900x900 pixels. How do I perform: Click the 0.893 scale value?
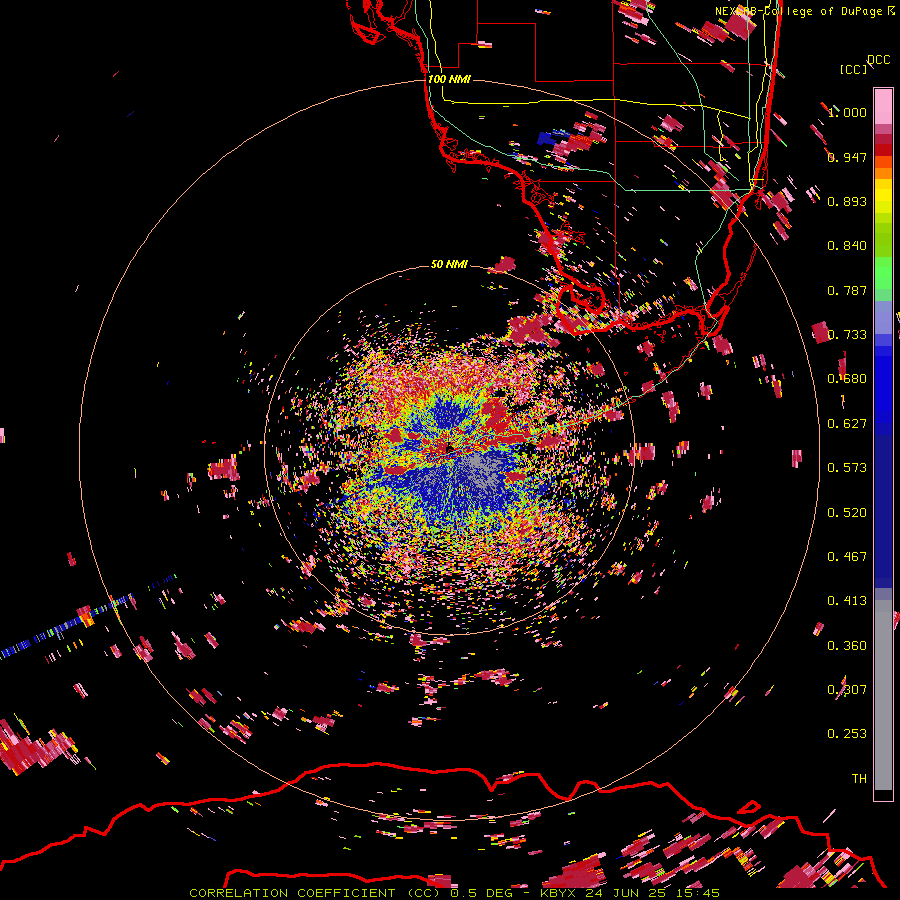click(x=847, y=201)
